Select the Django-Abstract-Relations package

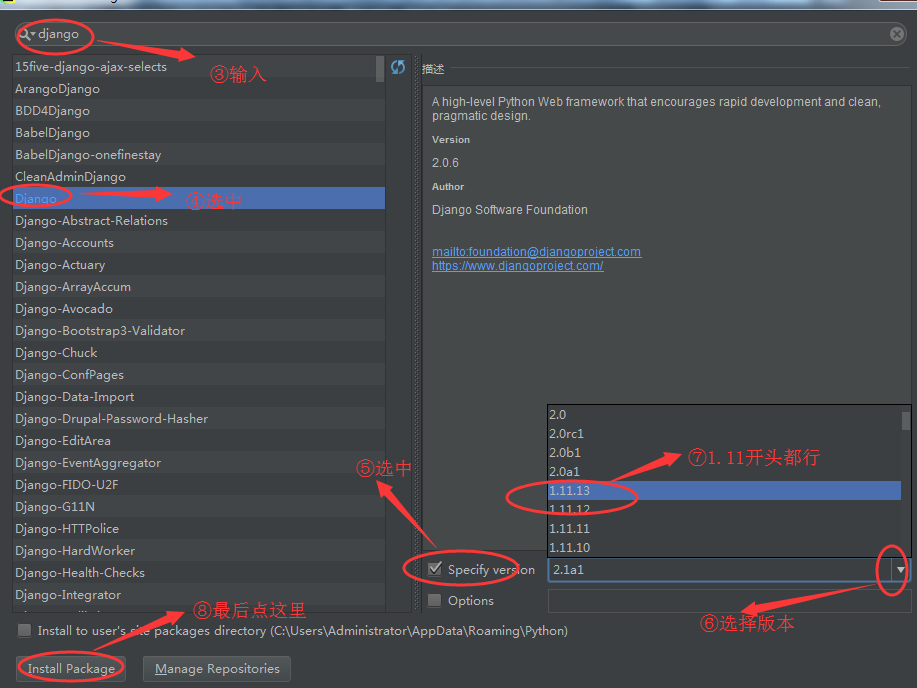pos(199,221)
